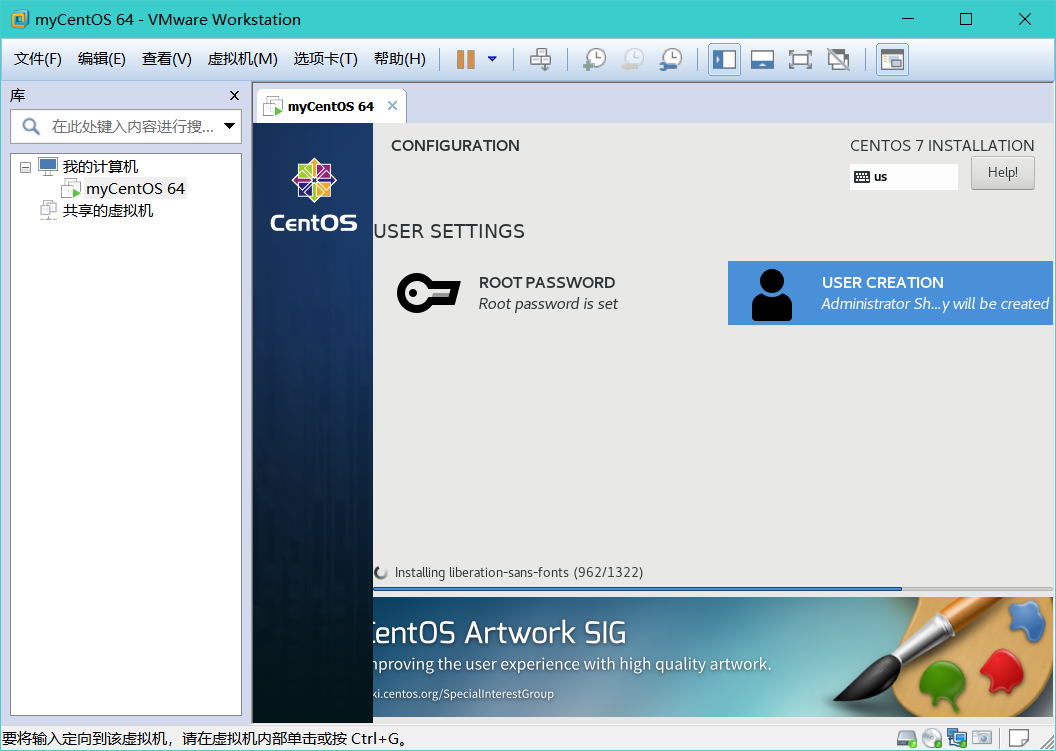Open the 编辑(E) menu
Viewport: 1056px width, 751px height.
click(102, 59)
